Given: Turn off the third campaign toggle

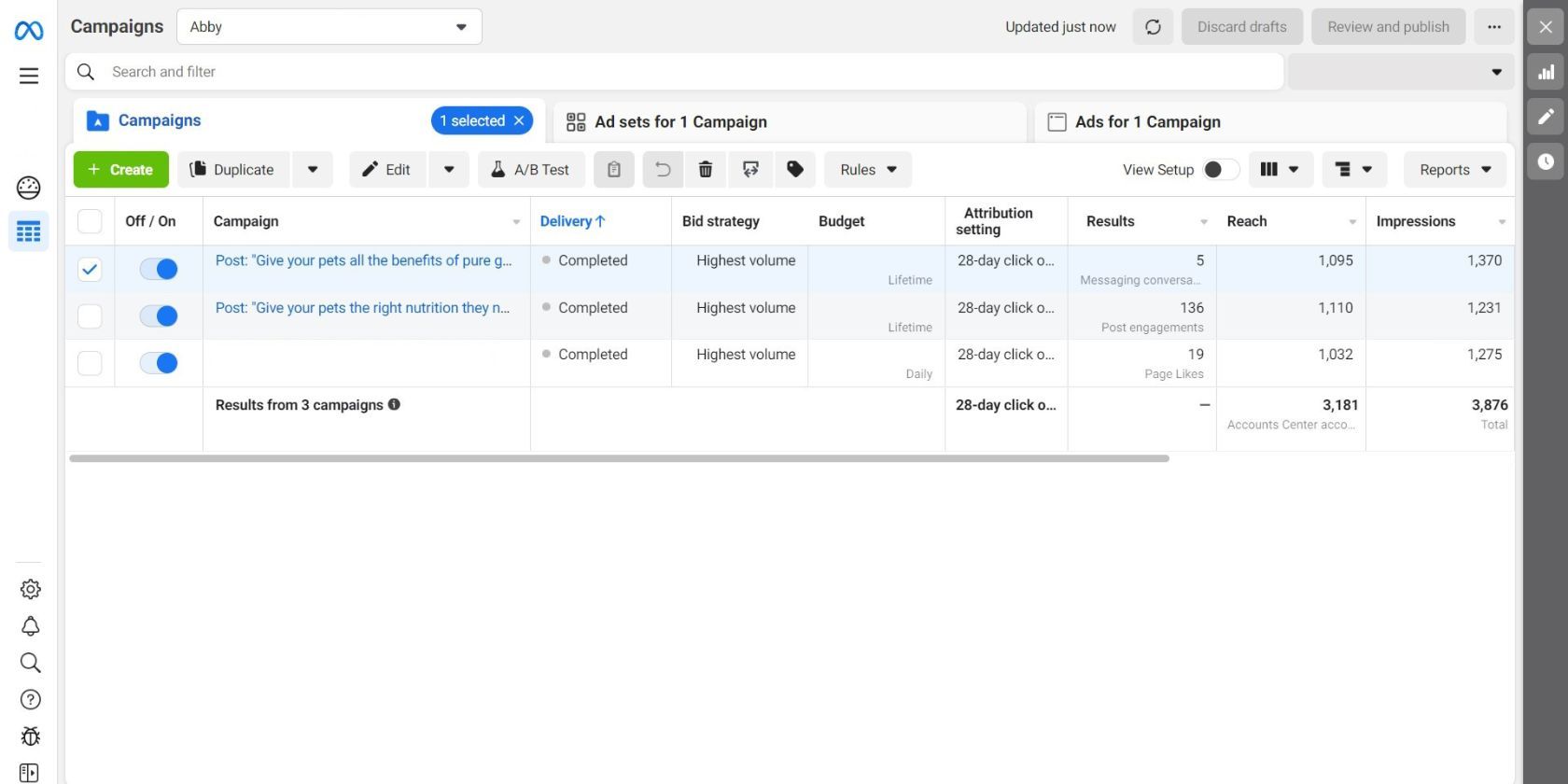Looking at the screenshot, I should pos(159,363).
